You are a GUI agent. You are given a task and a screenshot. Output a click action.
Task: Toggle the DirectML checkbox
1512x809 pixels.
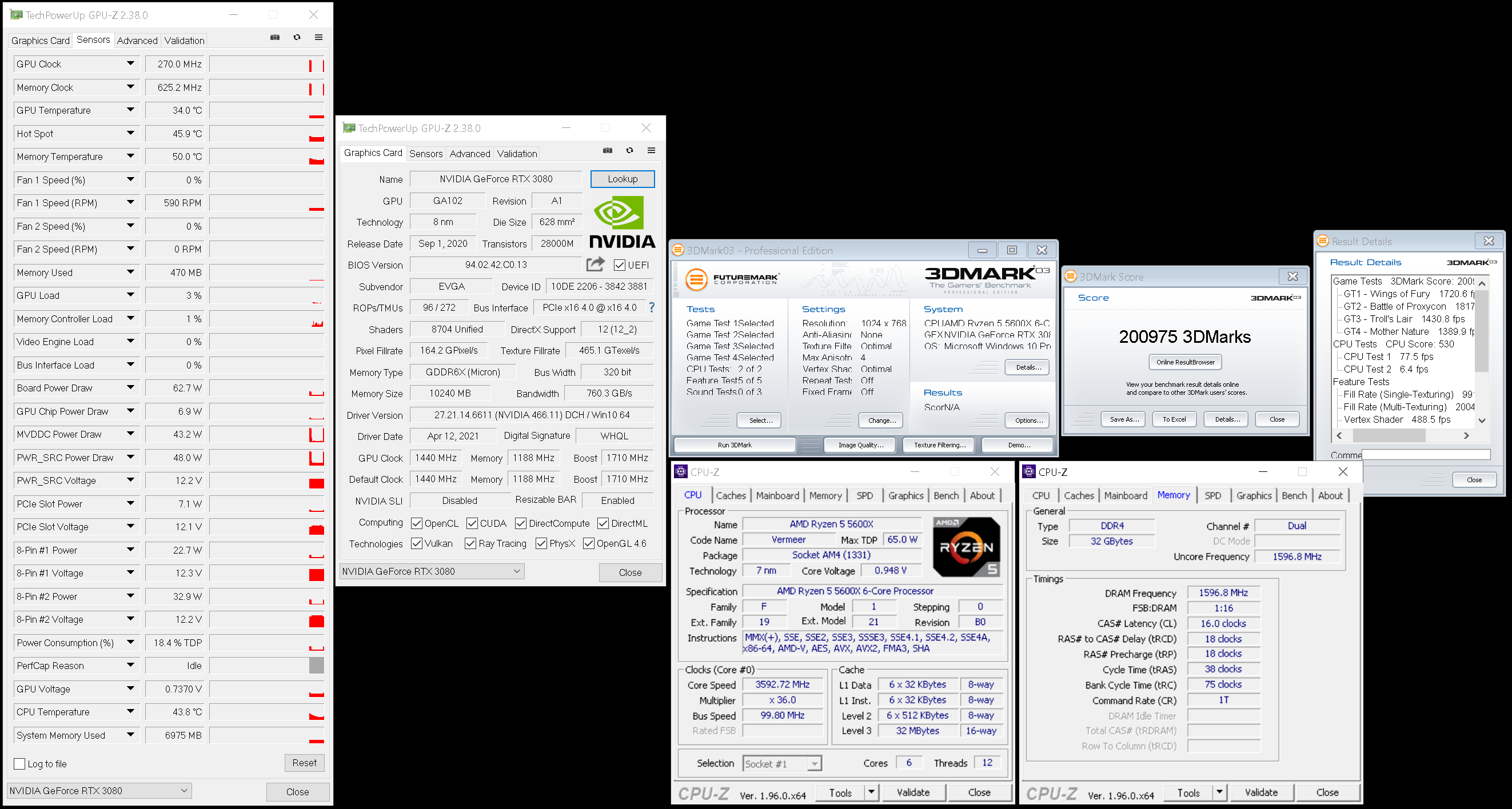coord(603,523)
